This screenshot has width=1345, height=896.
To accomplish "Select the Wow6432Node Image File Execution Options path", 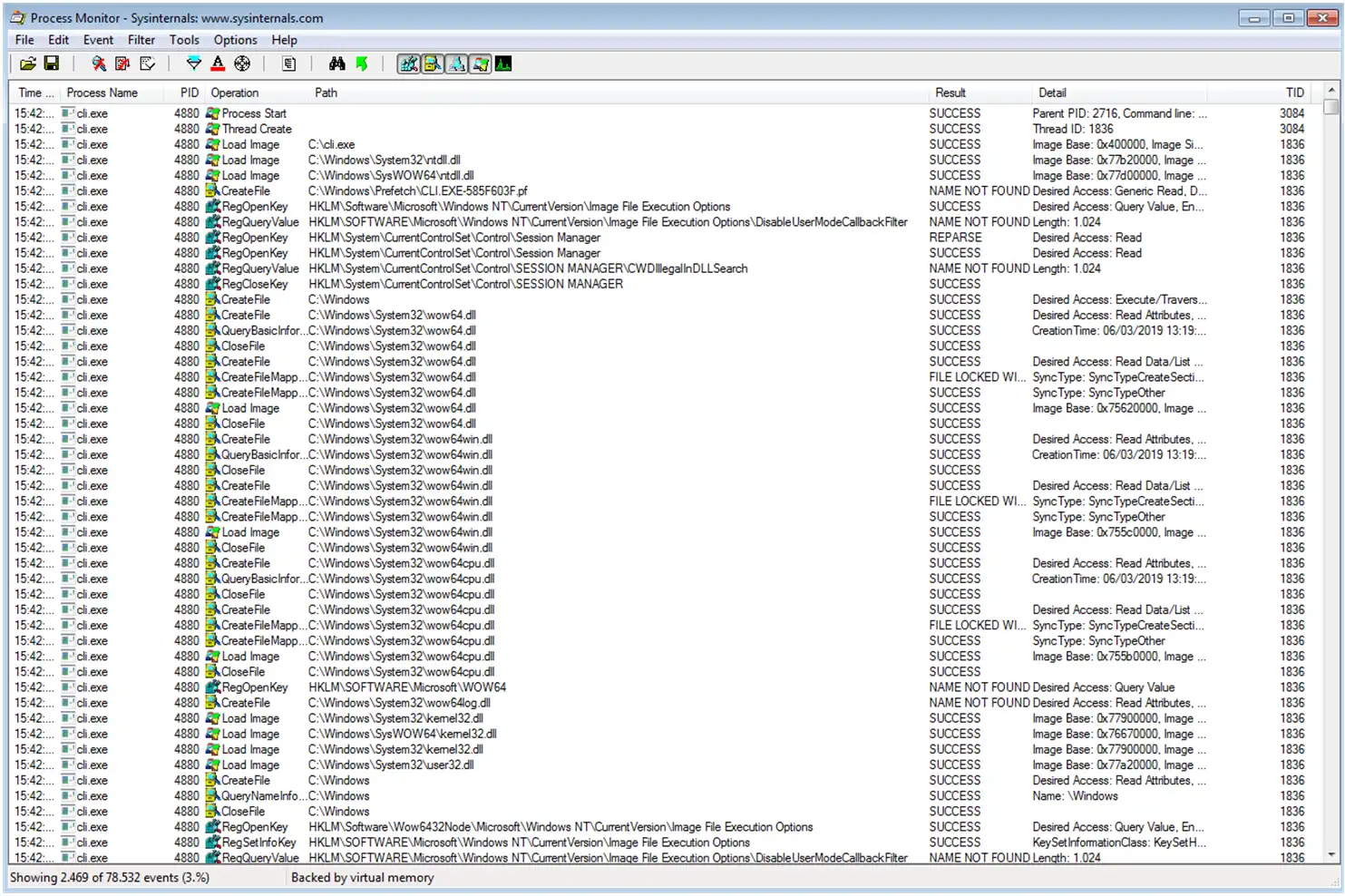I will 560,827.
